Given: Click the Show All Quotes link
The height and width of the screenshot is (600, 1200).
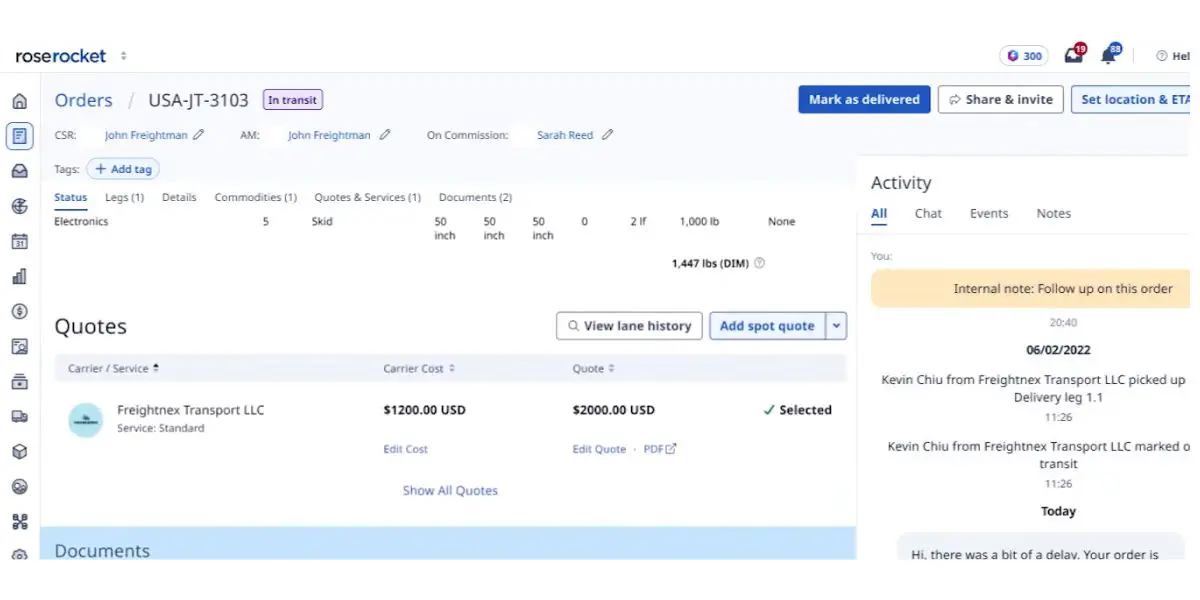Looking at the screenshot, I should (450, 491).
